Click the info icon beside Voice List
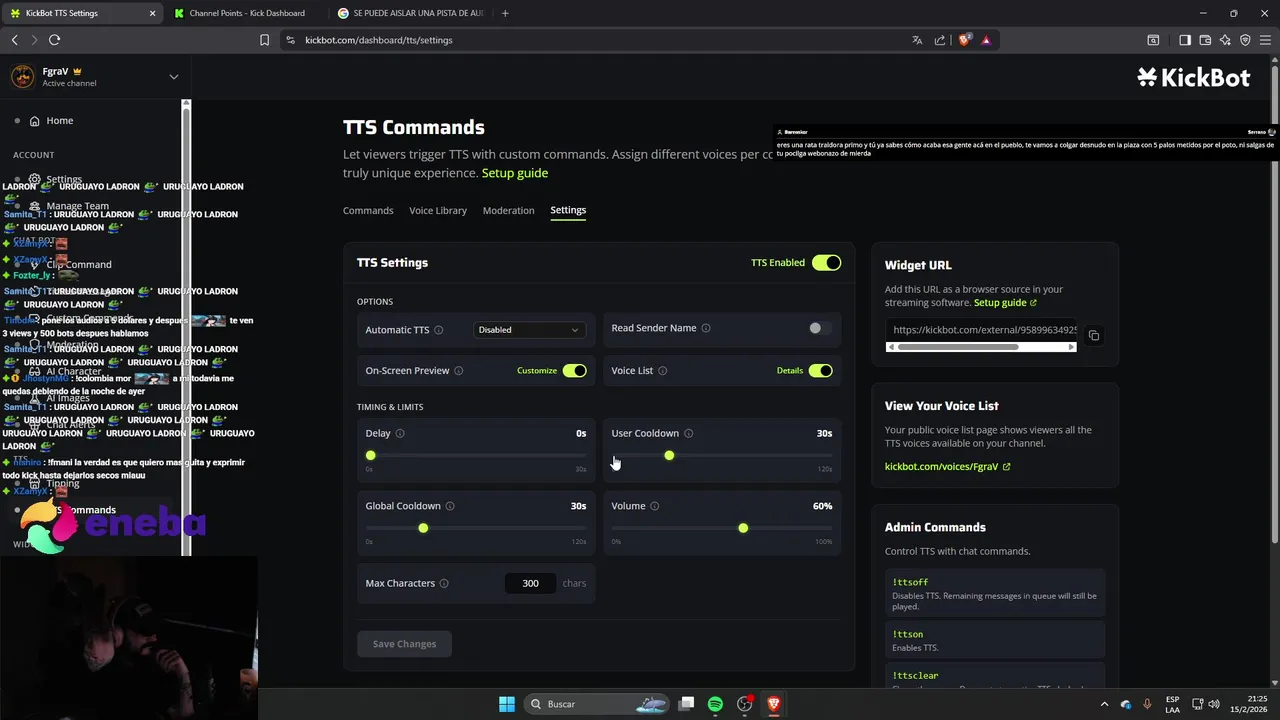 point(663,371)
